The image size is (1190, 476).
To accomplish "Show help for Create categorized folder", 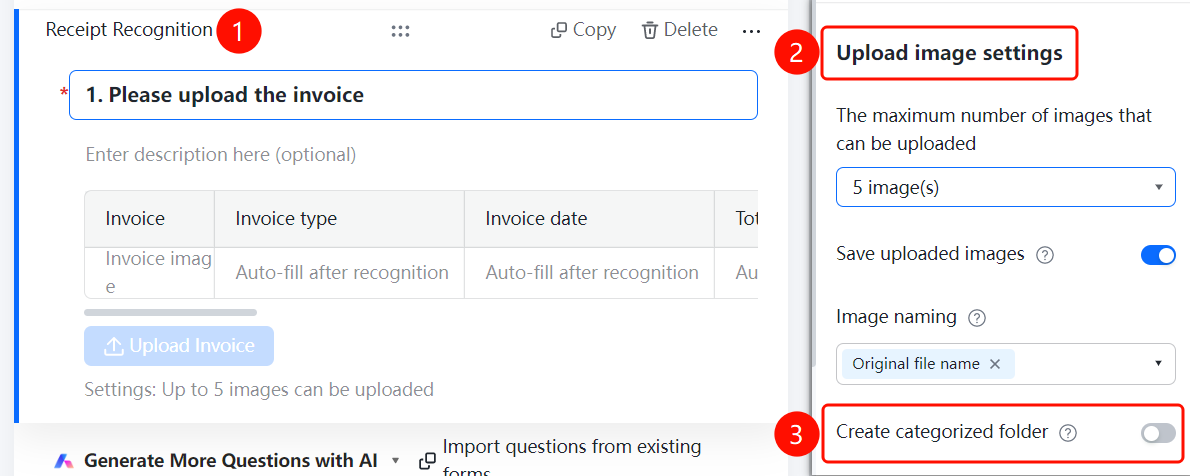I will 1069,433.
